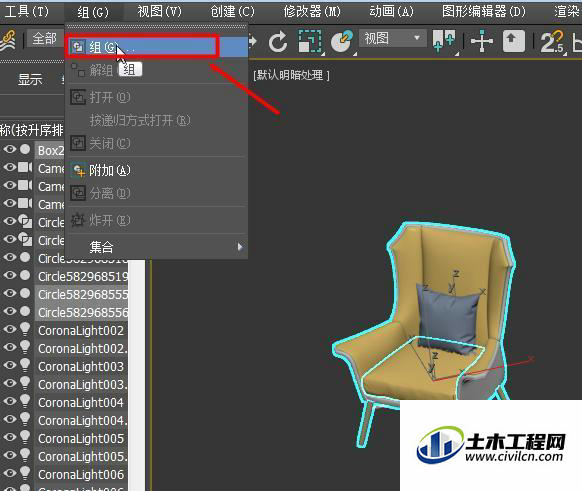Toggle visibility eye of Circle582968555
Image resolution: width=582 pixels, height=491 pixels.
(x=10, y=293)
